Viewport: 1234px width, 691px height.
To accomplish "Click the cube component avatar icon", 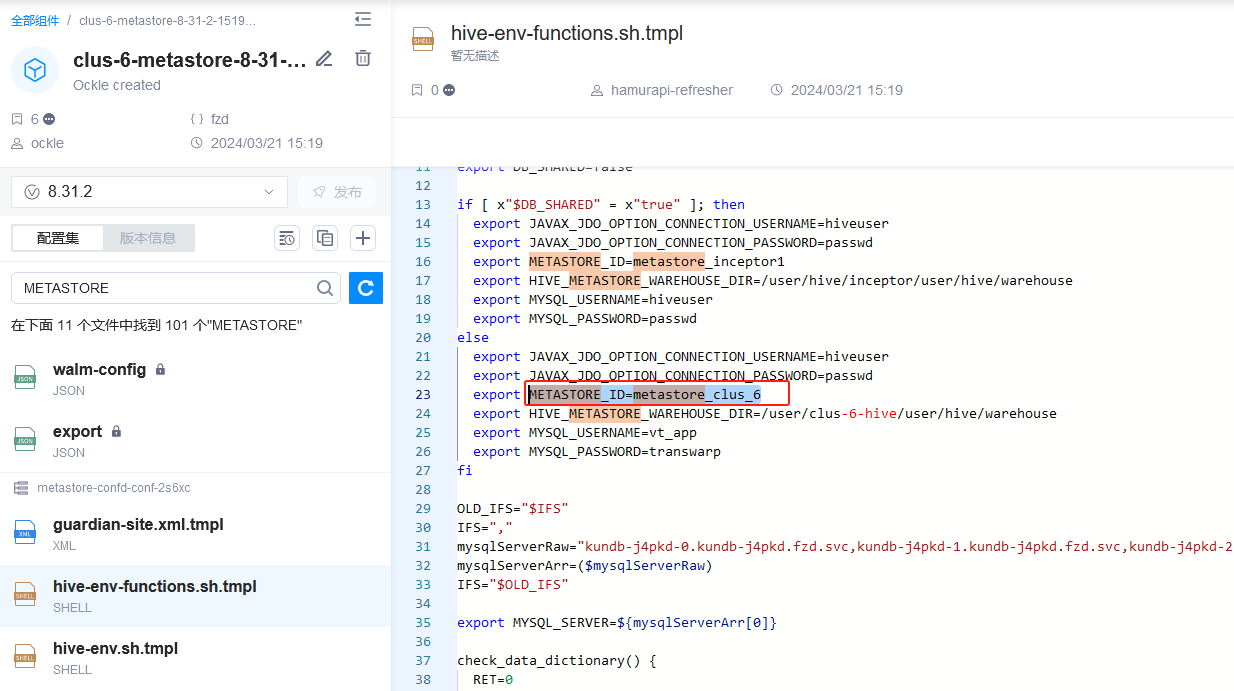I will pos(35,70).
